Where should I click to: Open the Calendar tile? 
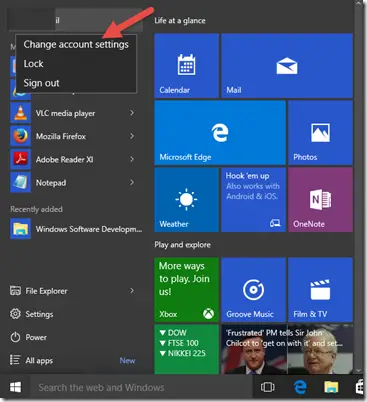click(x=186, y=66)
